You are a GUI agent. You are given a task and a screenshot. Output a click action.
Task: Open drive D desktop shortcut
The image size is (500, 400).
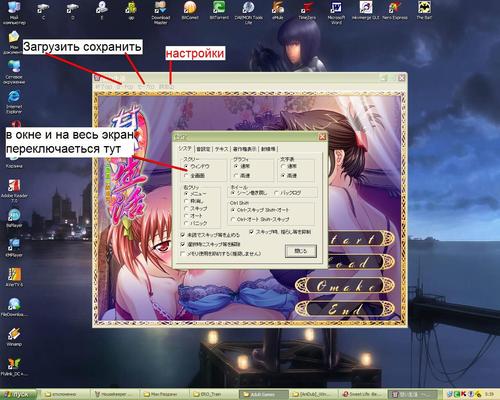[72, 11]
